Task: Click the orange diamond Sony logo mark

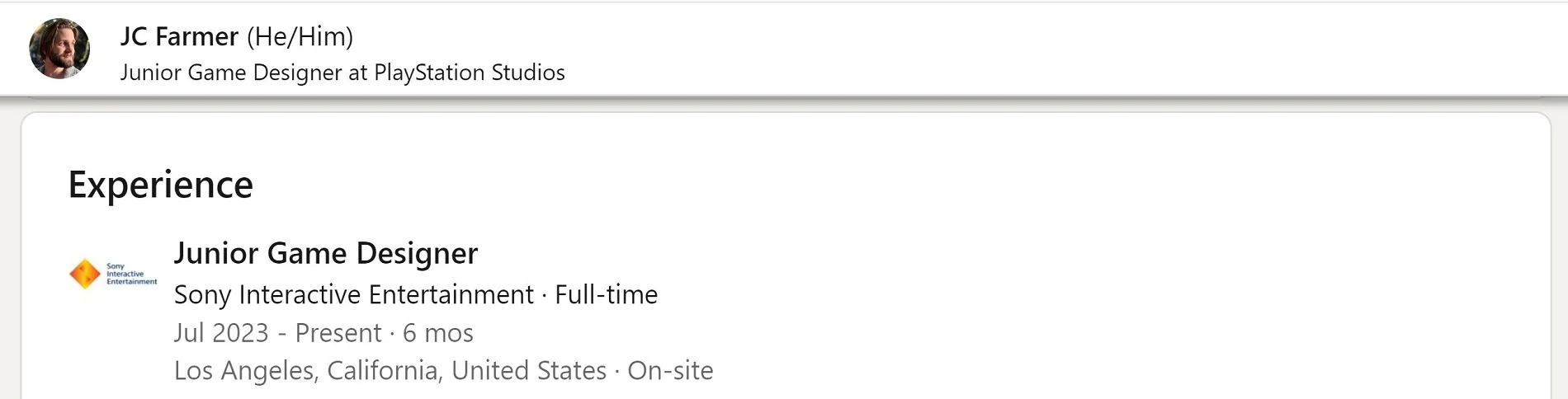Action: [85, 274]
